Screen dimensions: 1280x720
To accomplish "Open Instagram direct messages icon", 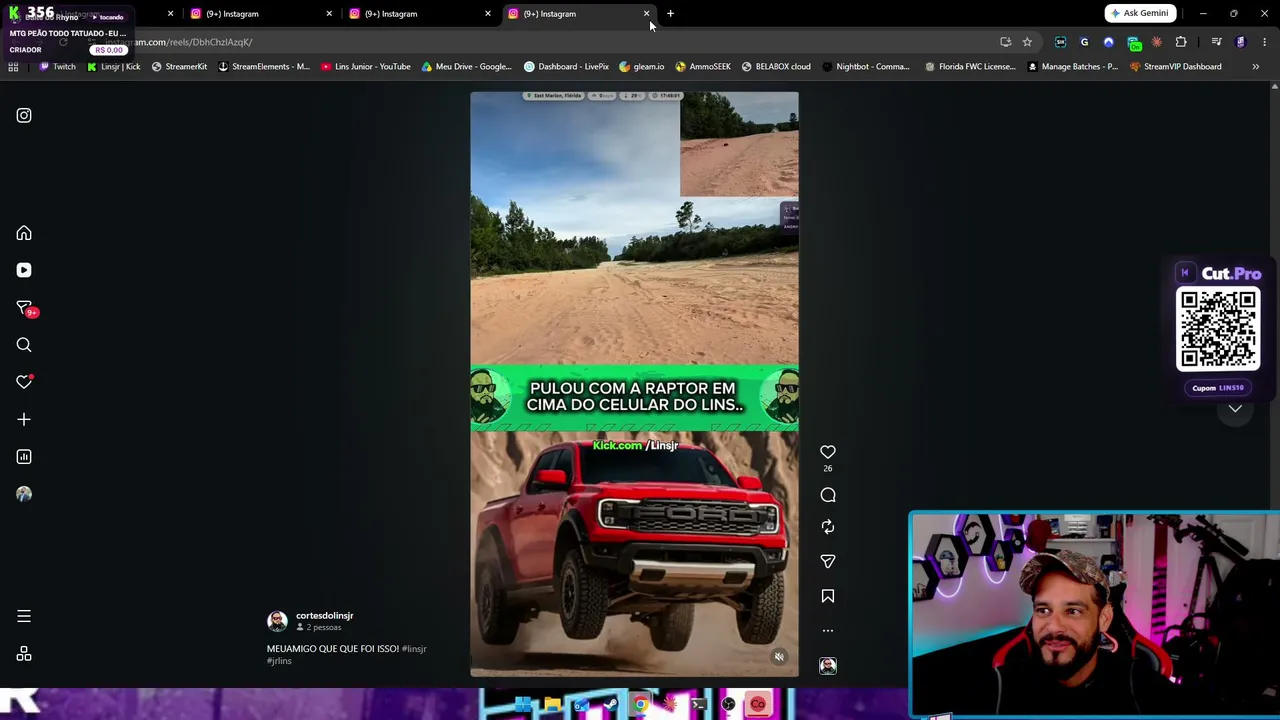I will (x=24, y=308).
